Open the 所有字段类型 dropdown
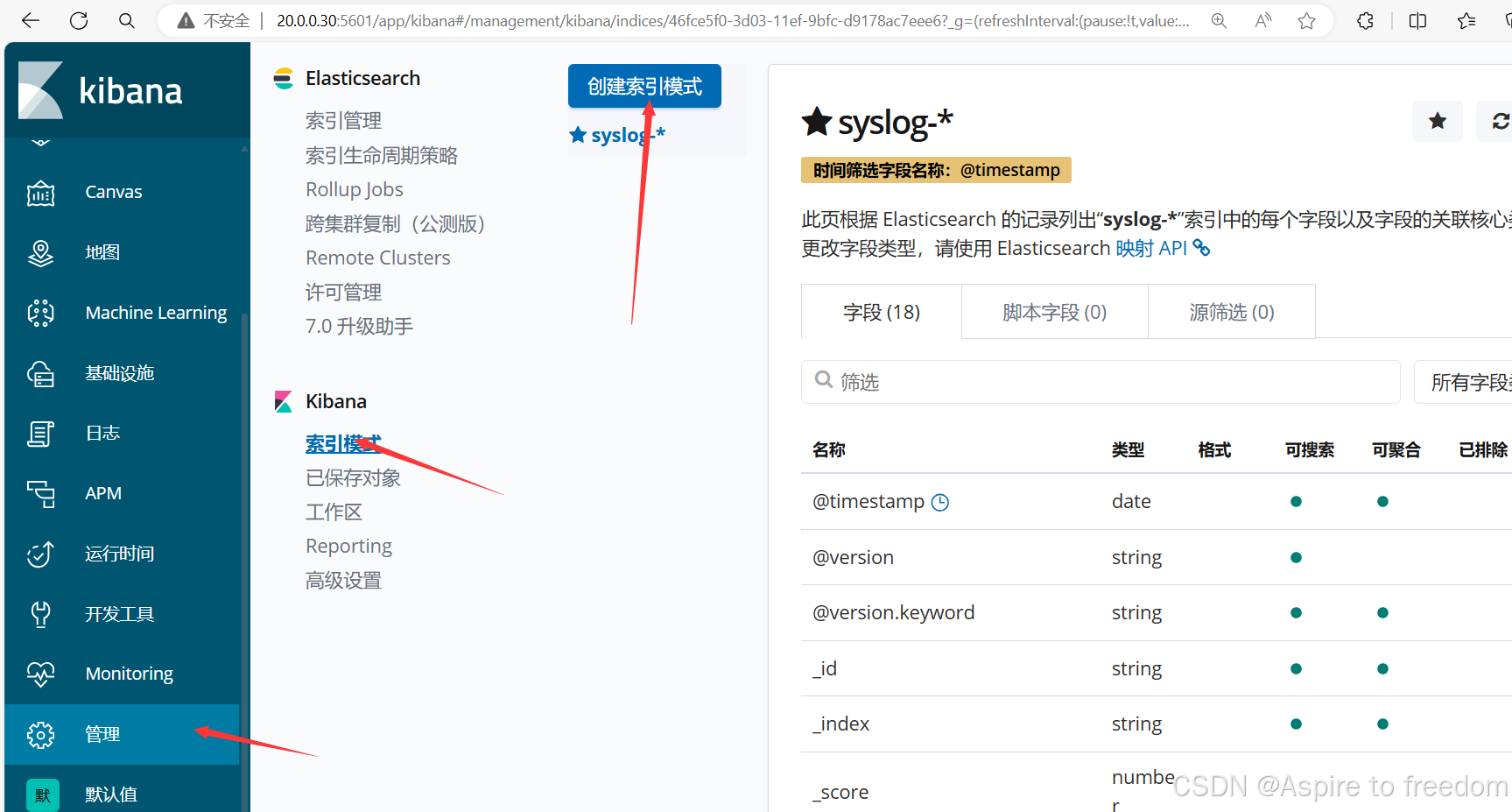1512x812 pixels. [1463, 382]
